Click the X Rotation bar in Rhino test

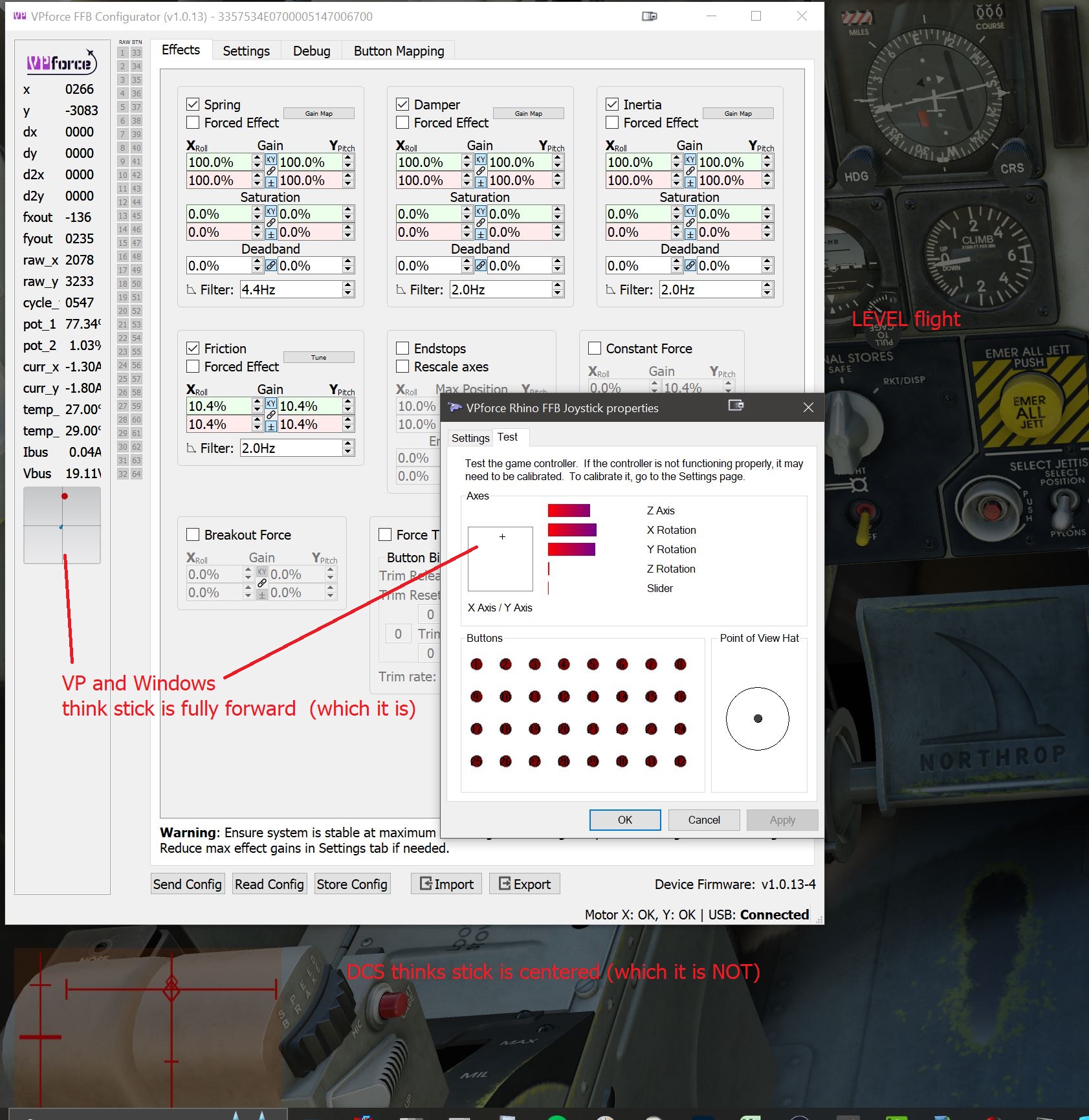point(572,530)
